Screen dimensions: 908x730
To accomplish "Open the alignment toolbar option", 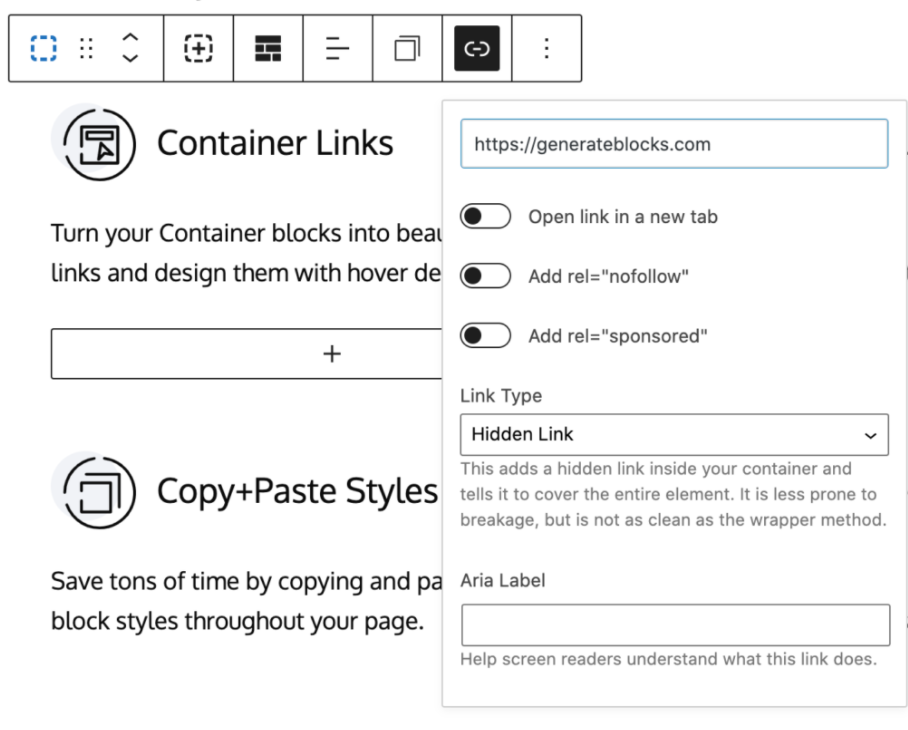I will click(338, 48).
